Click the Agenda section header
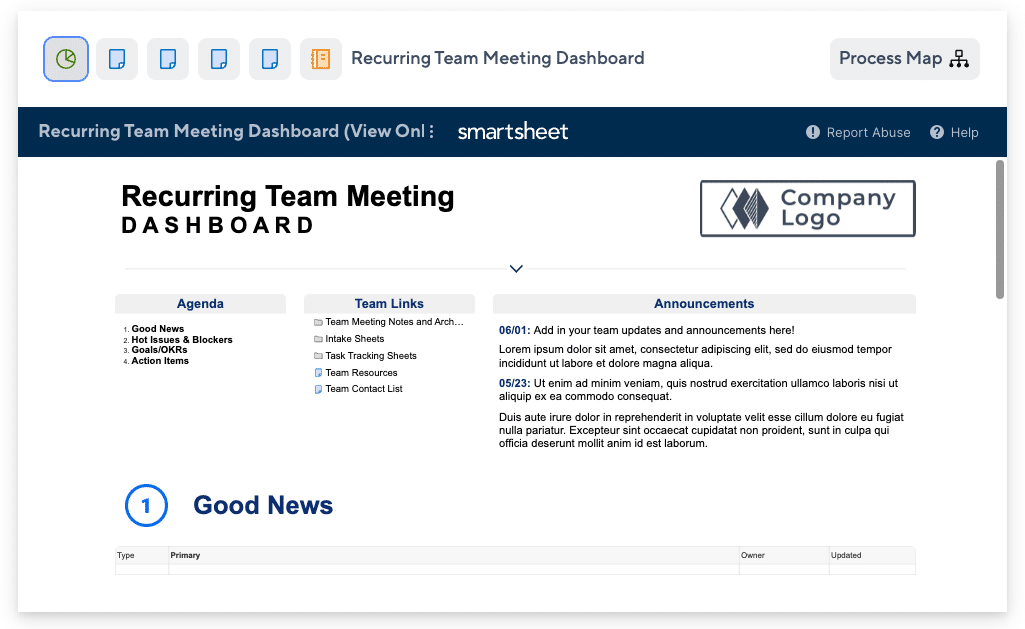The image size is (1025, 629). pyautogui.click(x=200, y=303)
